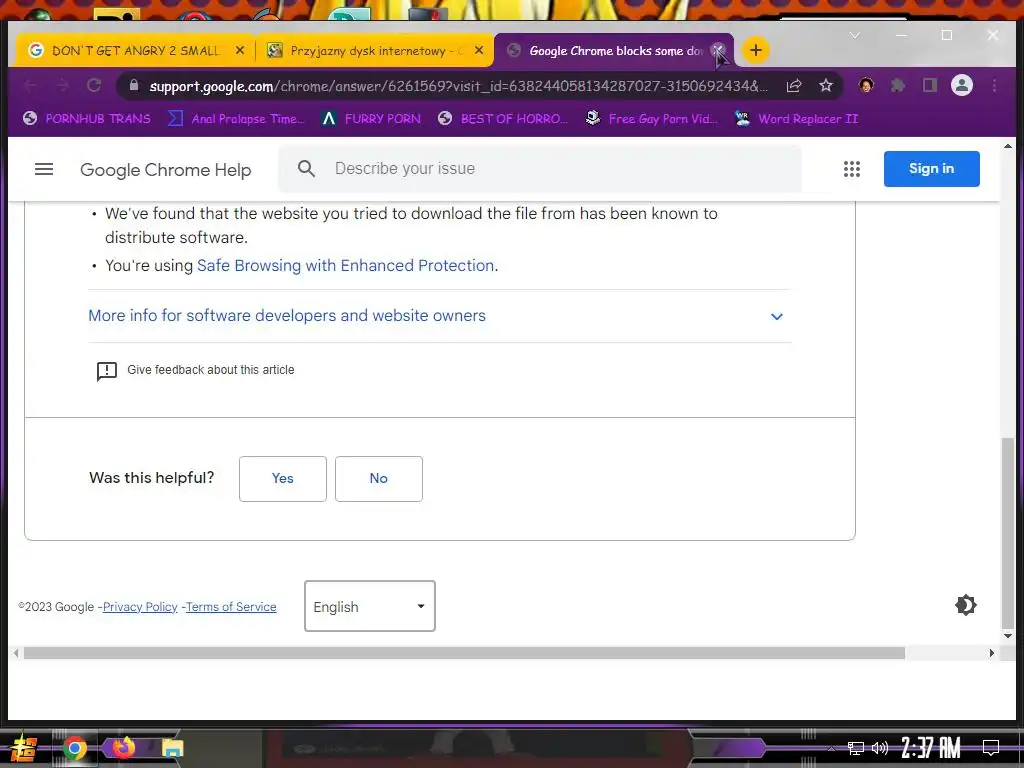Open File Explorer from the taskbar

tap(172, 748)
